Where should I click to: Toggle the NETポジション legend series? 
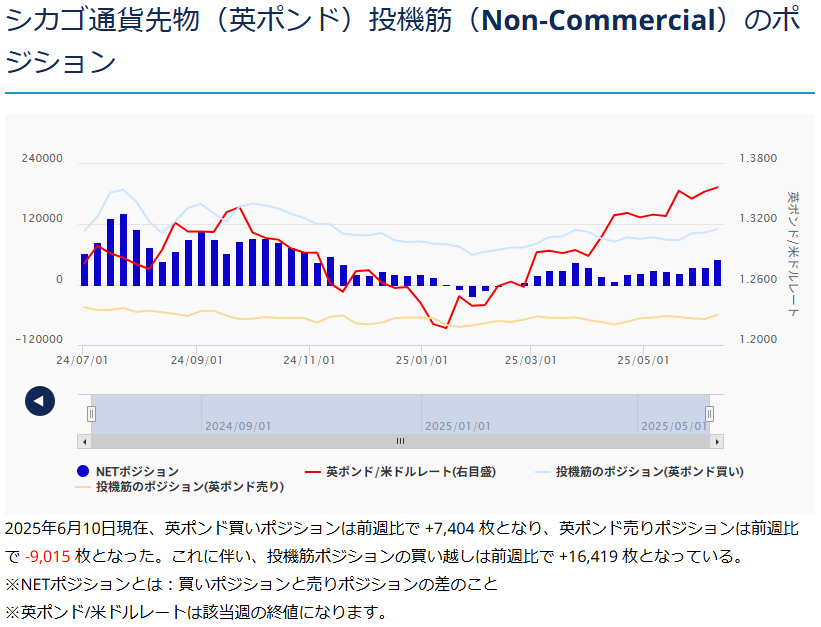point(130,471)
